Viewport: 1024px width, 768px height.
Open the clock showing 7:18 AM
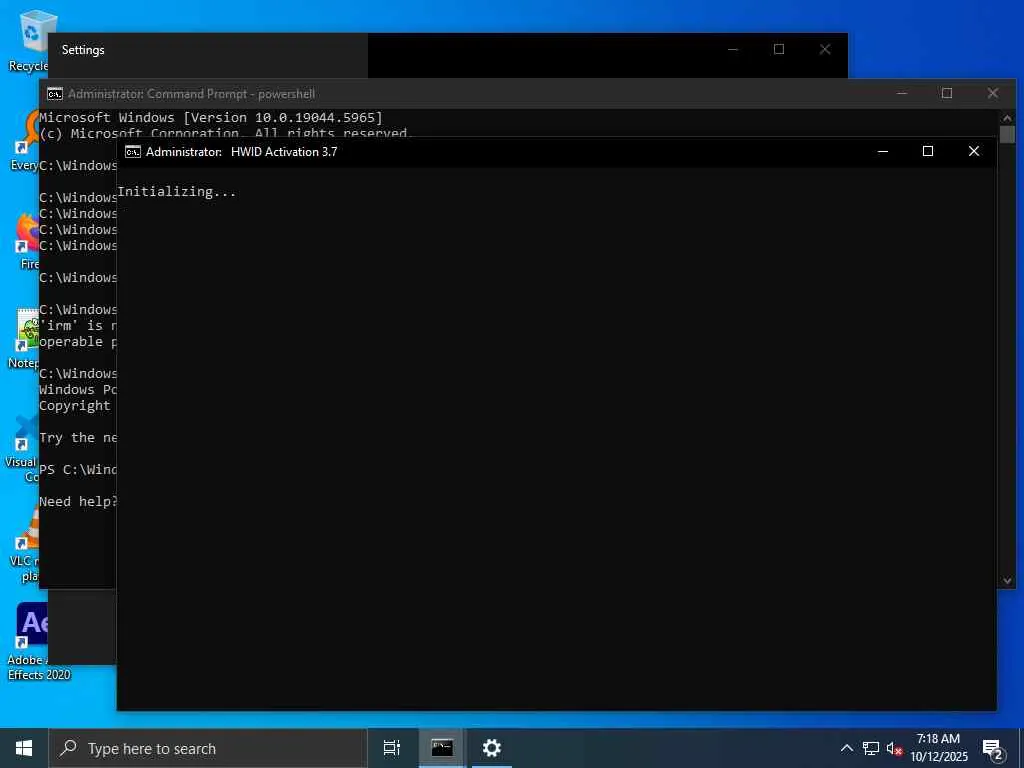[x=938, y=748]
